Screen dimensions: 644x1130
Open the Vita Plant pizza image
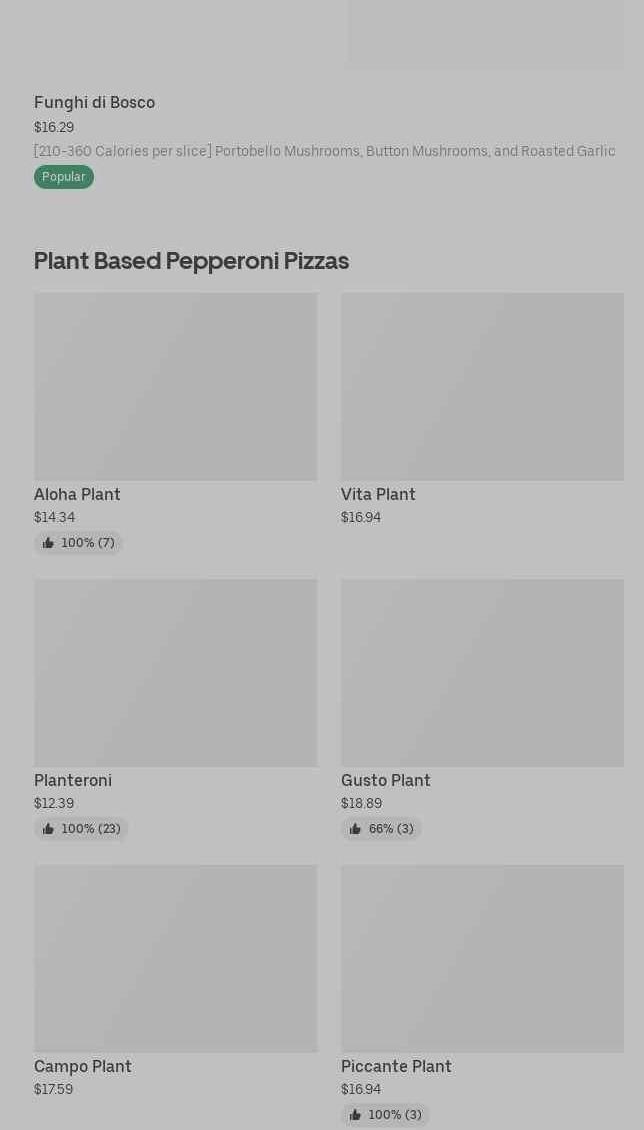[x=482, y=386]
